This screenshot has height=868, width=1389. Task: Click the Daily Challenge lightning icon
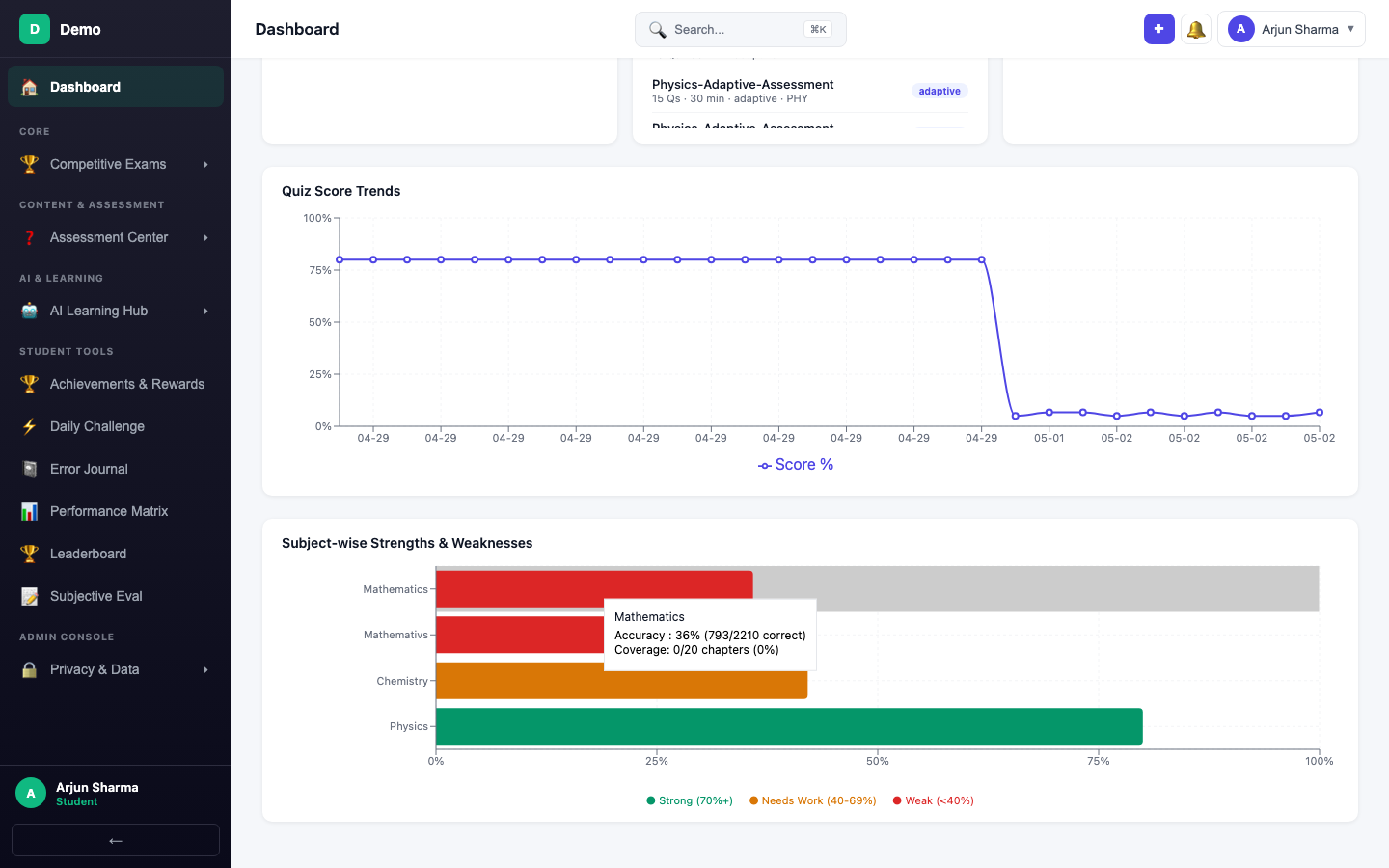[x=30, y=426]
